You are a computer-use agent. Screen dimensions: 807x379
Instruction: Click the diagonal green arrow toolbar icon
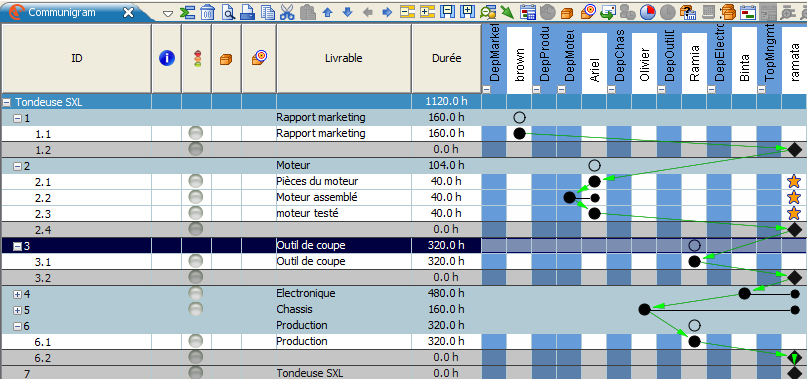pyautogui.click(x=507, y=12)
